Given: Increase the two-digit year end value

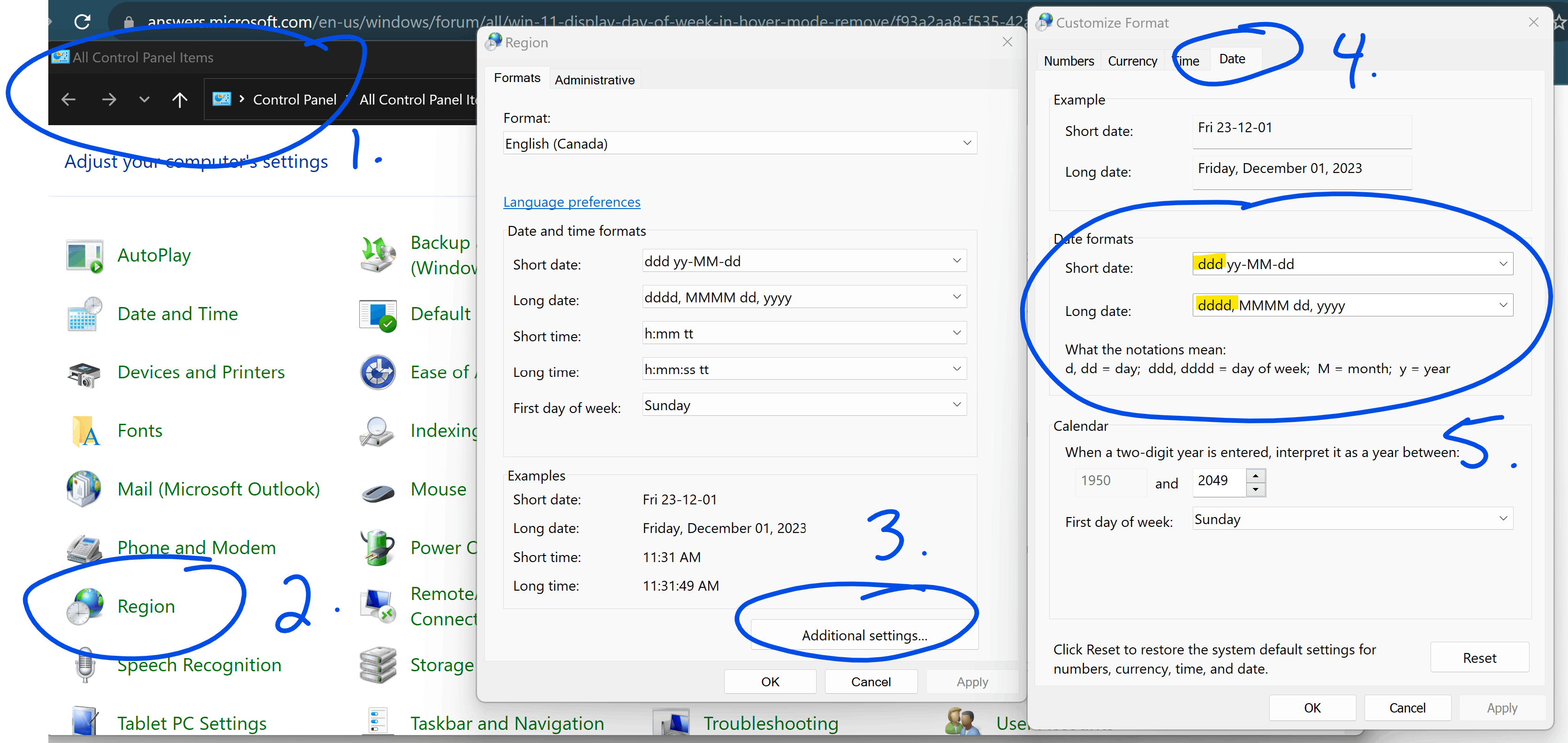Looking at the screenshot, I should [x=1255, y=476].
